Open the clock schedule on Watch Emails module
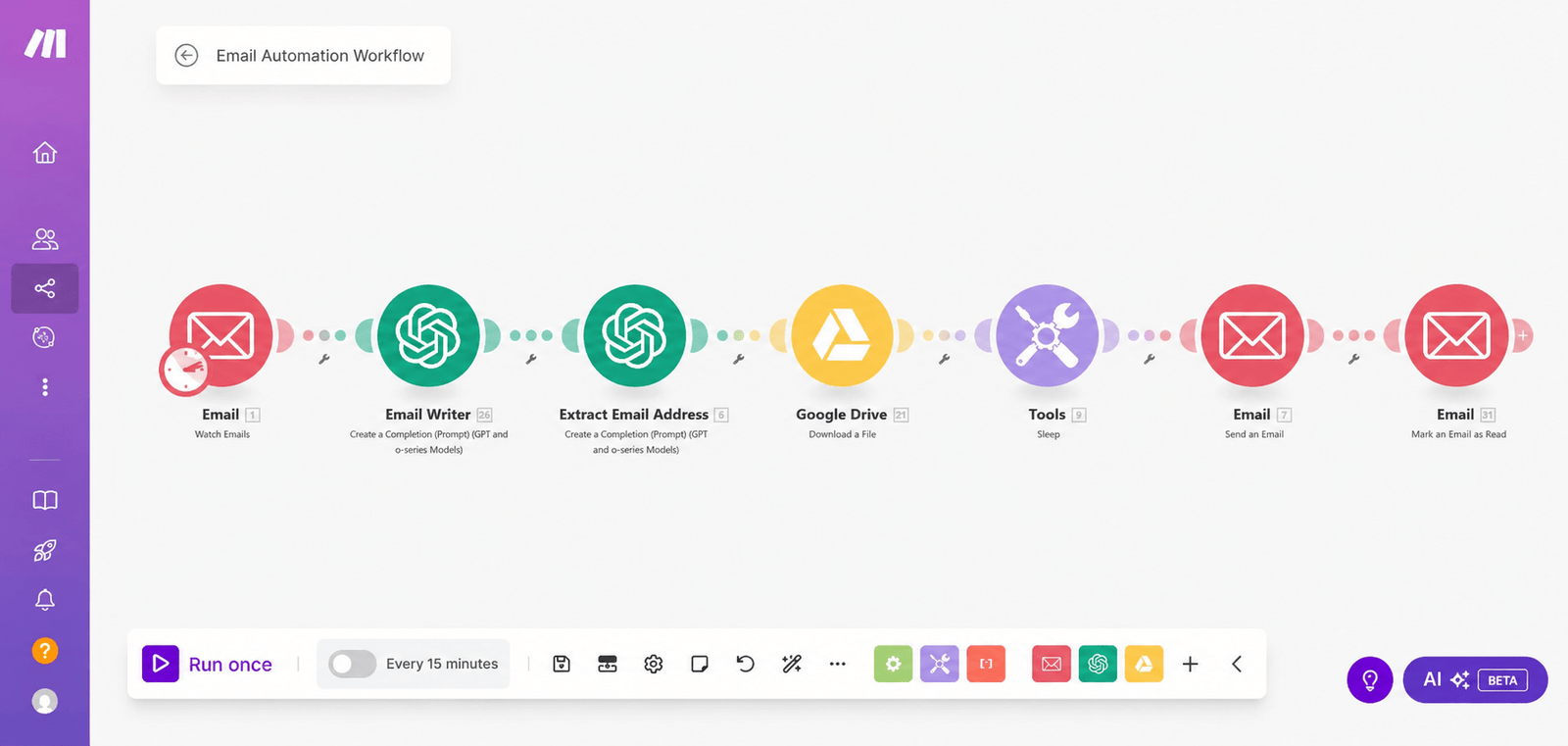Viewport: 1568px width, 746px height. pyautogui.click(x=184, y=371)
